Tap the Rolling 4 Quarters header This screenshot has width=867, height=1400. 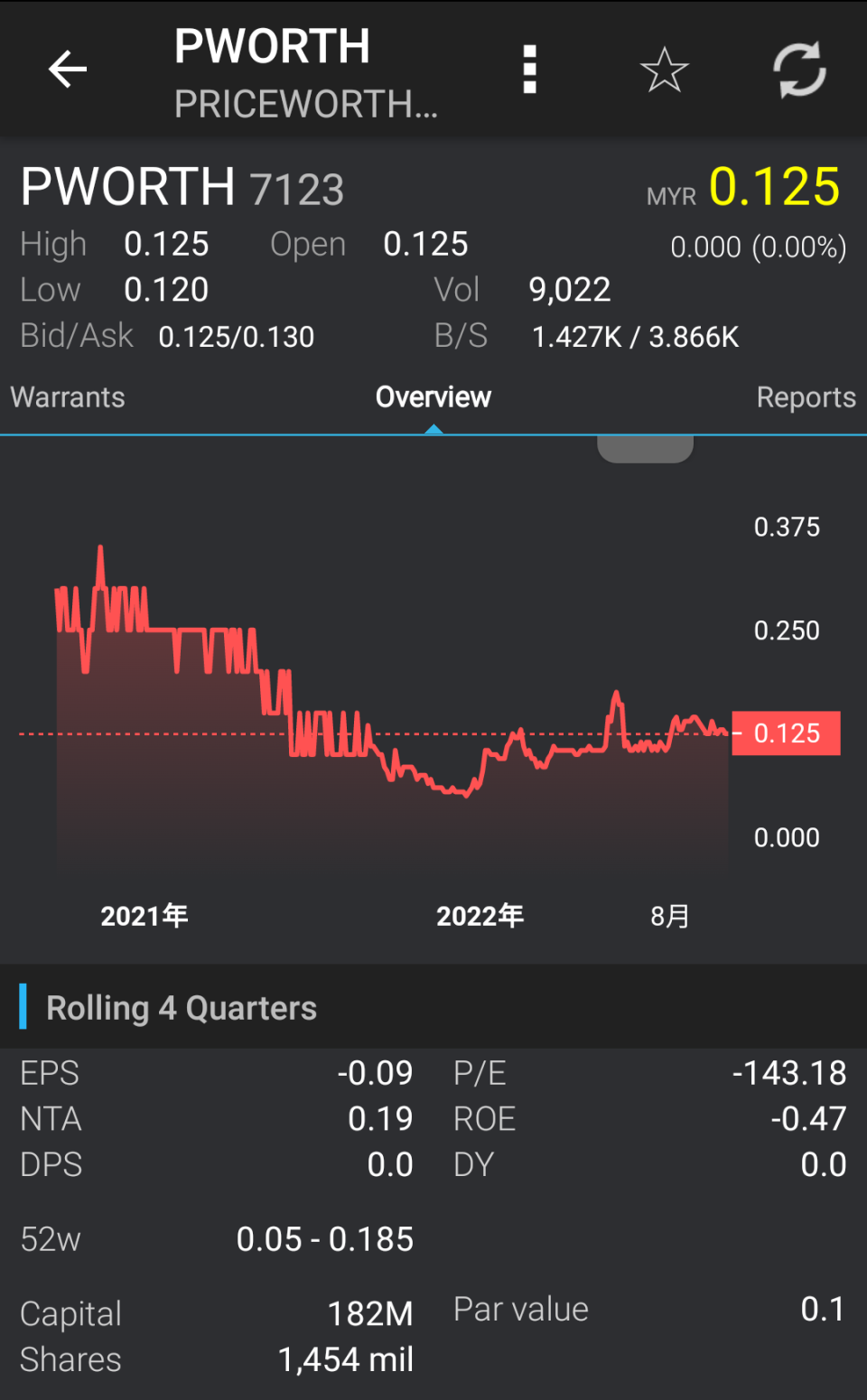point(182,1008)
